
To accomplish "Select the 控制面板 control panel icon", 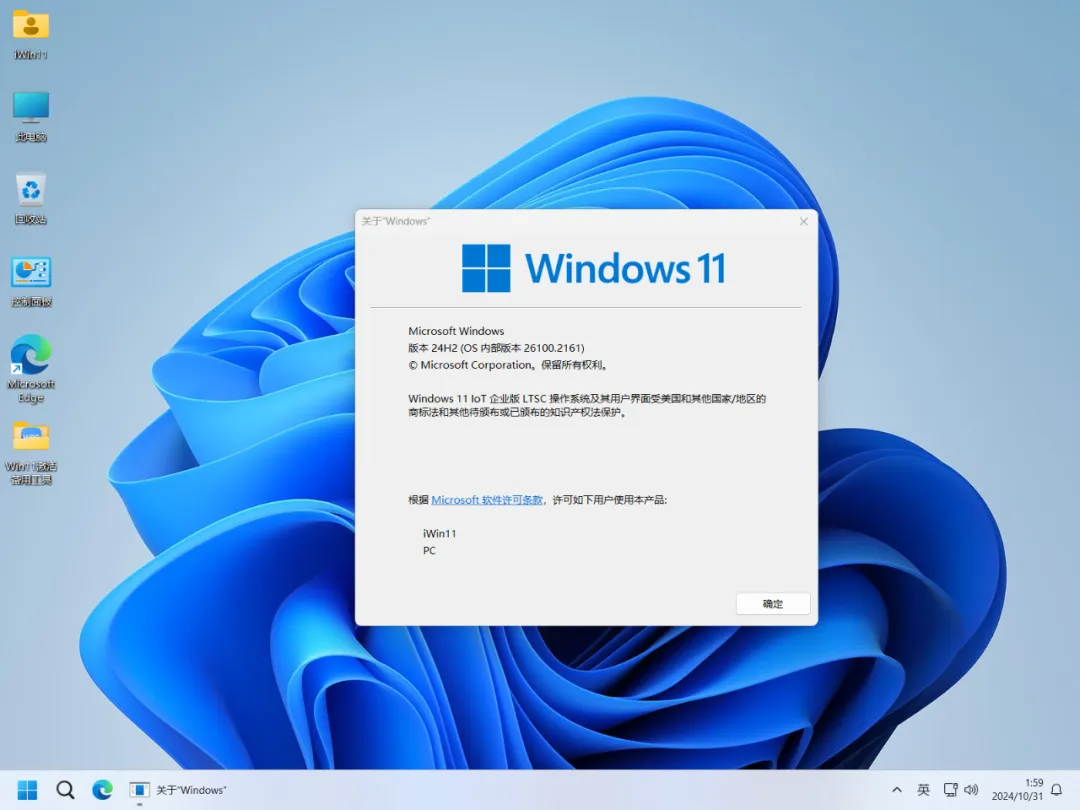I will (x=31, y=281).
